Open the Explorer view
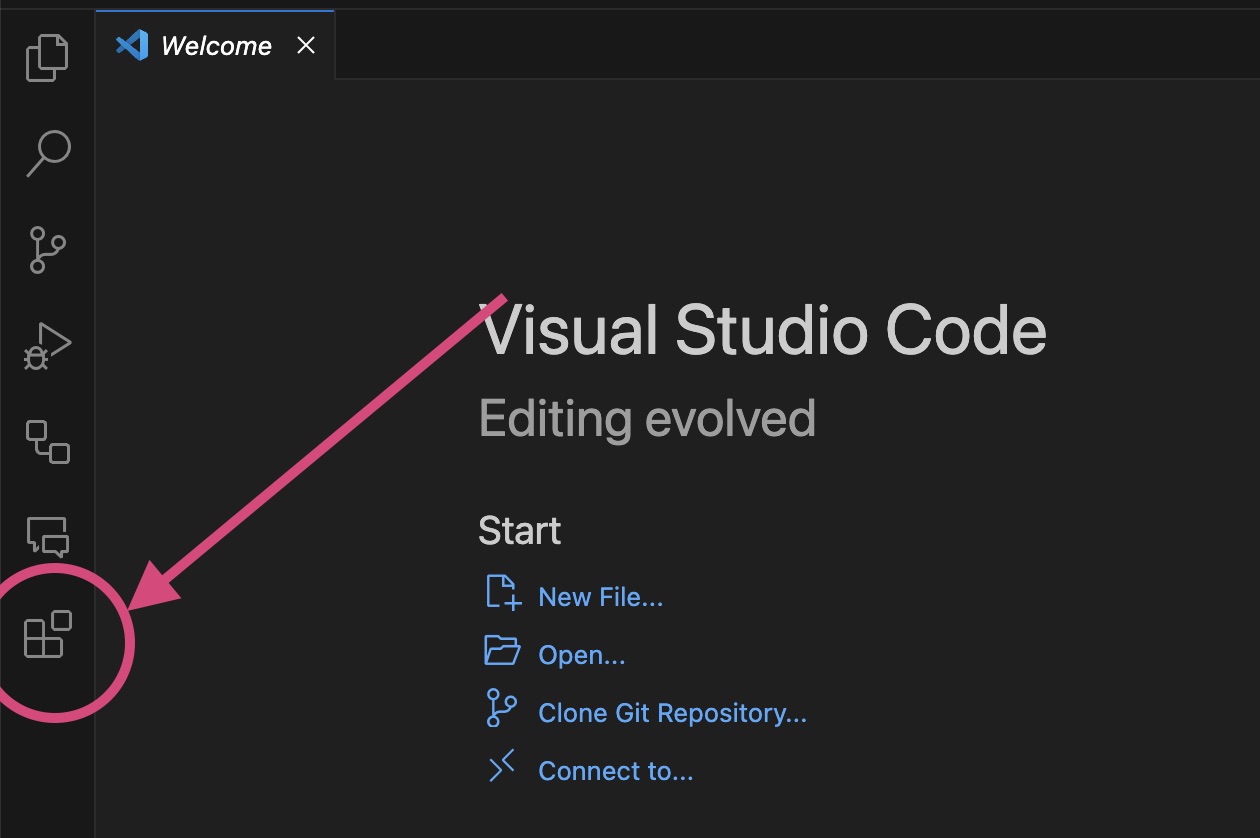Screen dimensions: 1260x838 (x=46, y=57)
